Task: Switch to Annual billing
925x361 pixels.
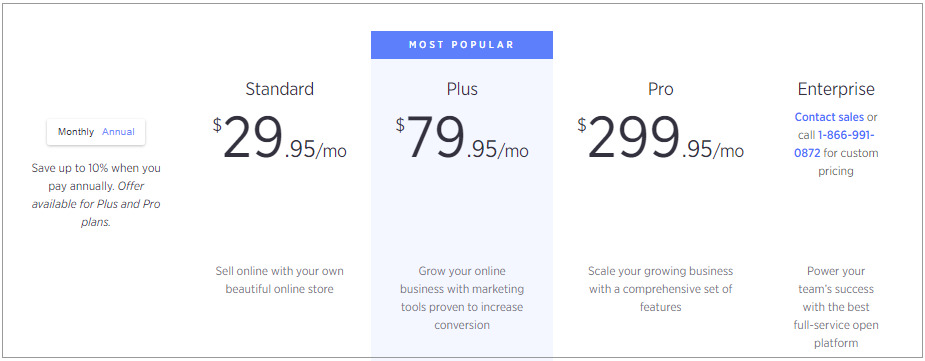Action: [x=118, y=132]
